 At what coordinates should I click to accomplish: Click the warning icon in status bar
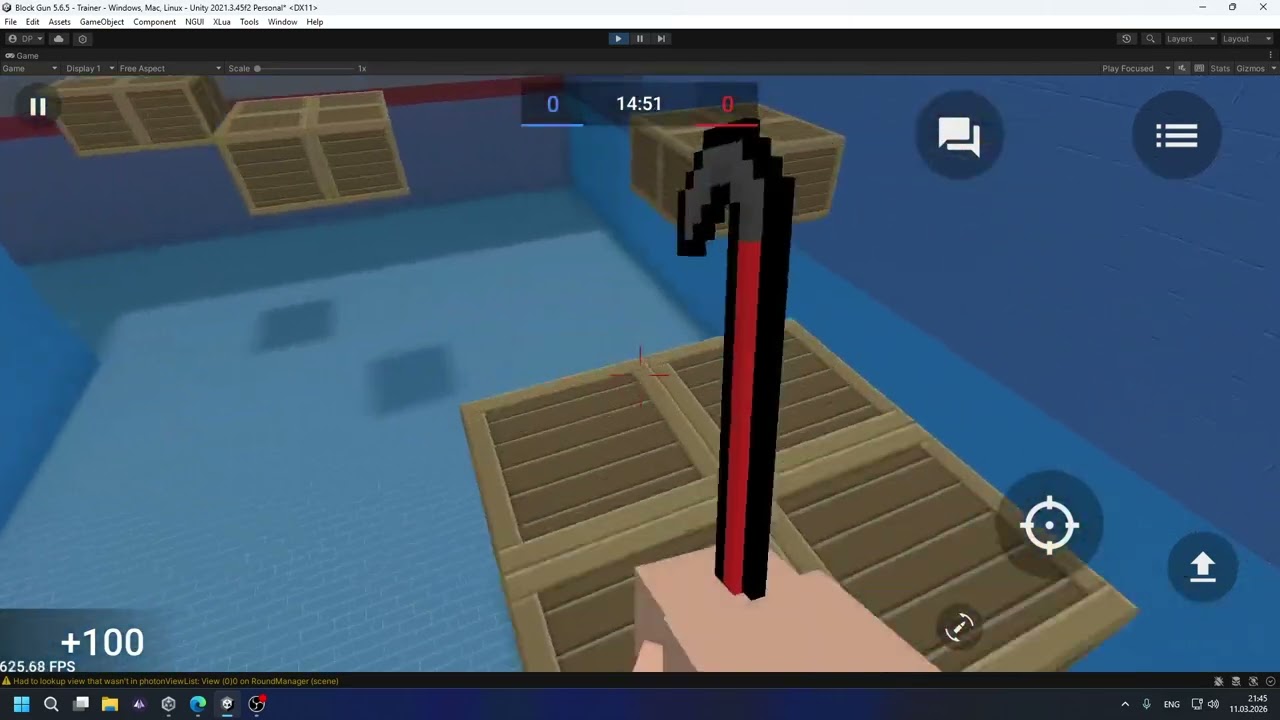click(x=6, y=681)
